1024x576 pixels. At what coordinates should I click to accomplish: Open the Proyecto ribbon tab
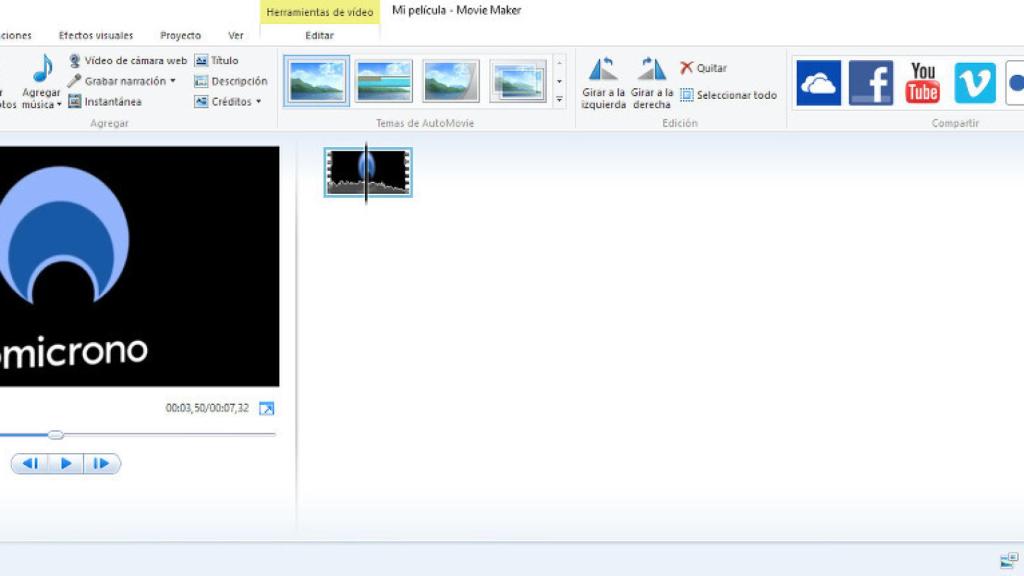coord(180,34)
